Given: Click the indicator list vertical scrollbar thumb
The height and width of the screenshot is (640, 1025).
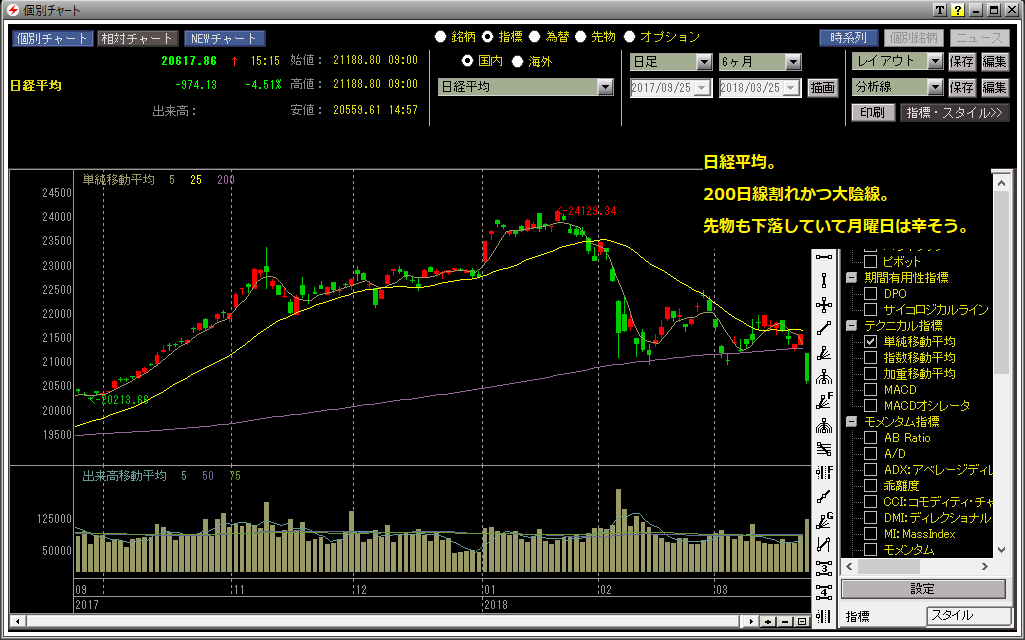Looking at the screenshot, I should tap(1001, 283).
